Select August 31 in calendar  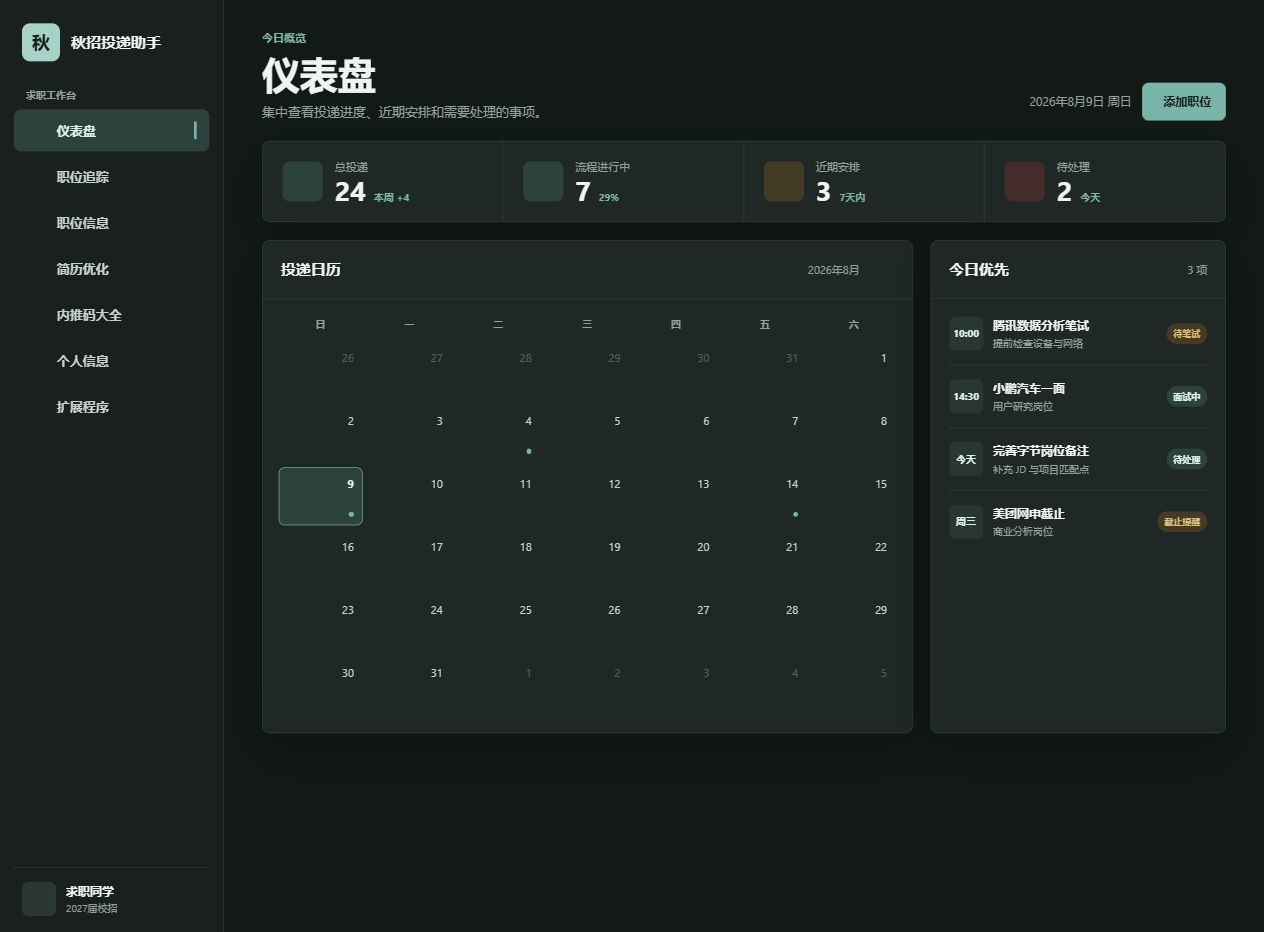point(409,685)
